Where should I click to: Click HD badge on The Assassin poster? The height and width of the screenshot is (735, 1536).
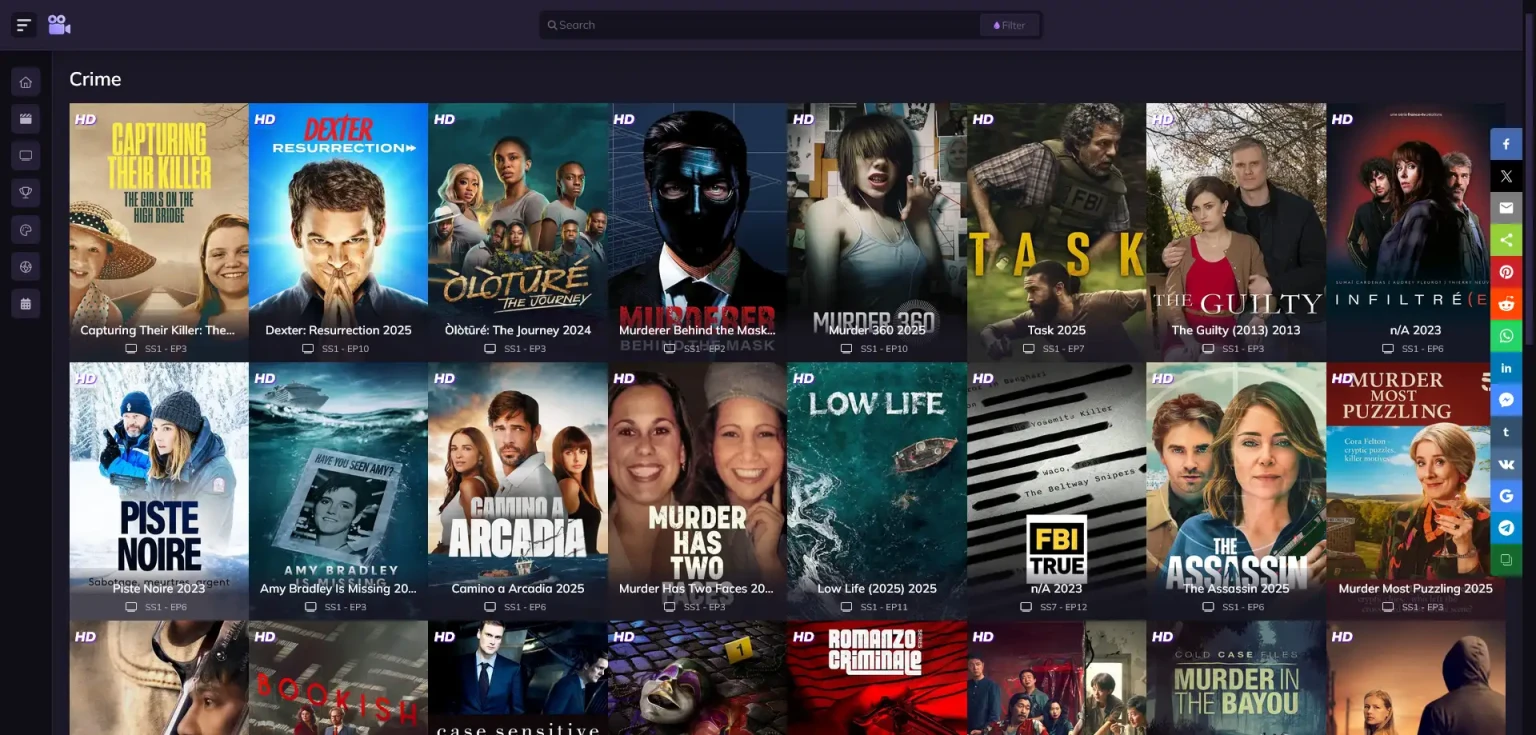click(1162, 379)
